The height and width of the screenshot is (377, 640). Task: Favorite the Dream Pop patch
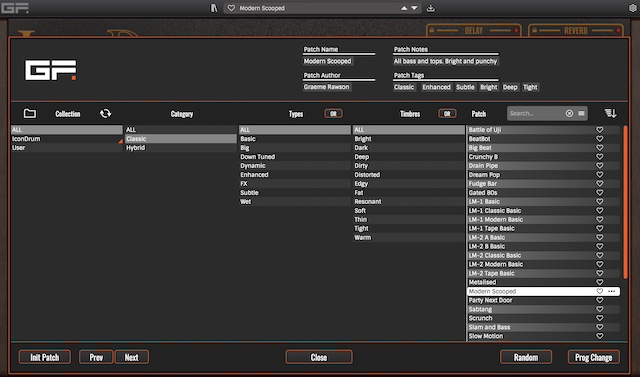coord(600,175)
